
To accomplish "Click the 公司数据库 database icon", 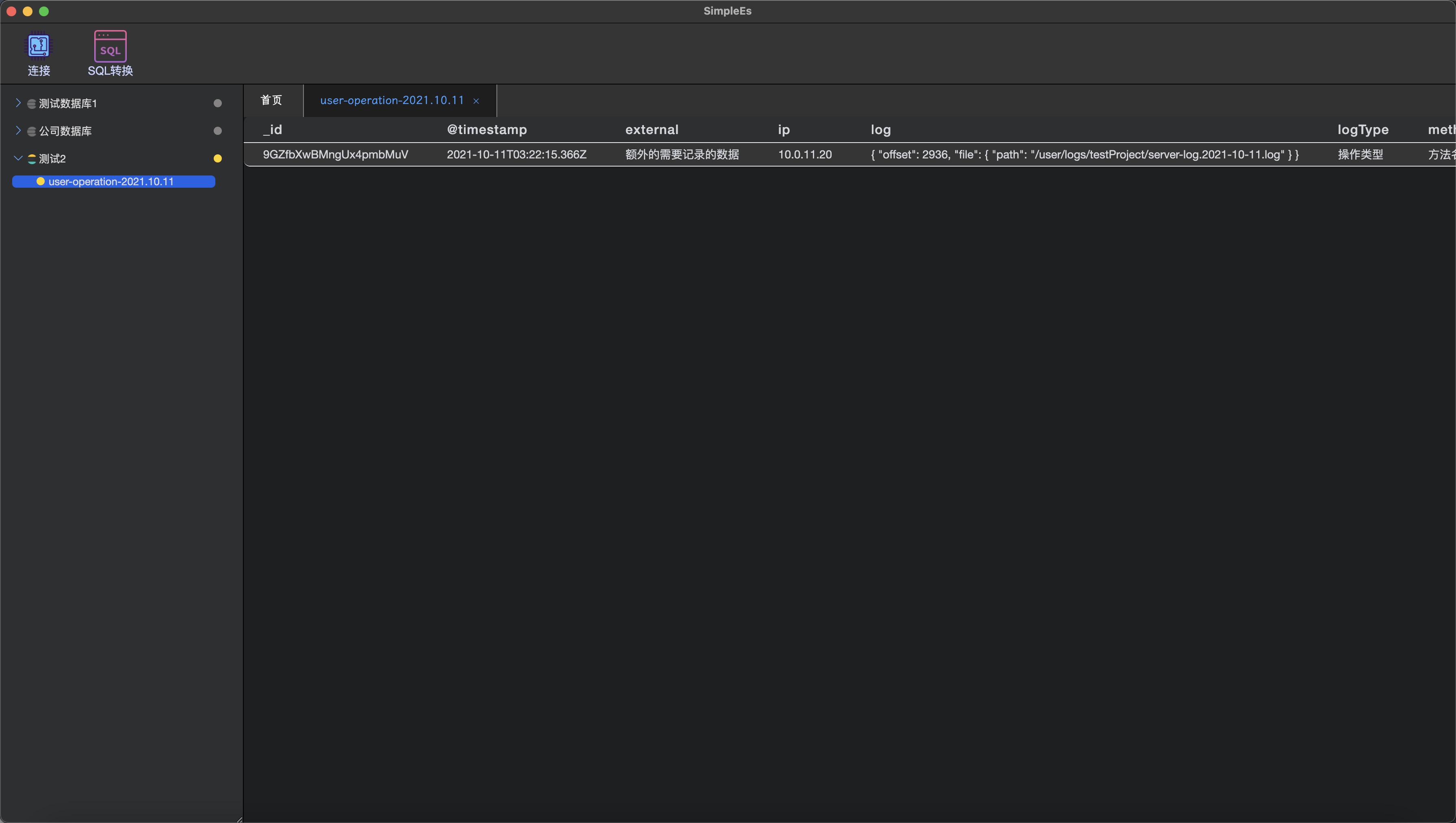I will coord(32,131).
